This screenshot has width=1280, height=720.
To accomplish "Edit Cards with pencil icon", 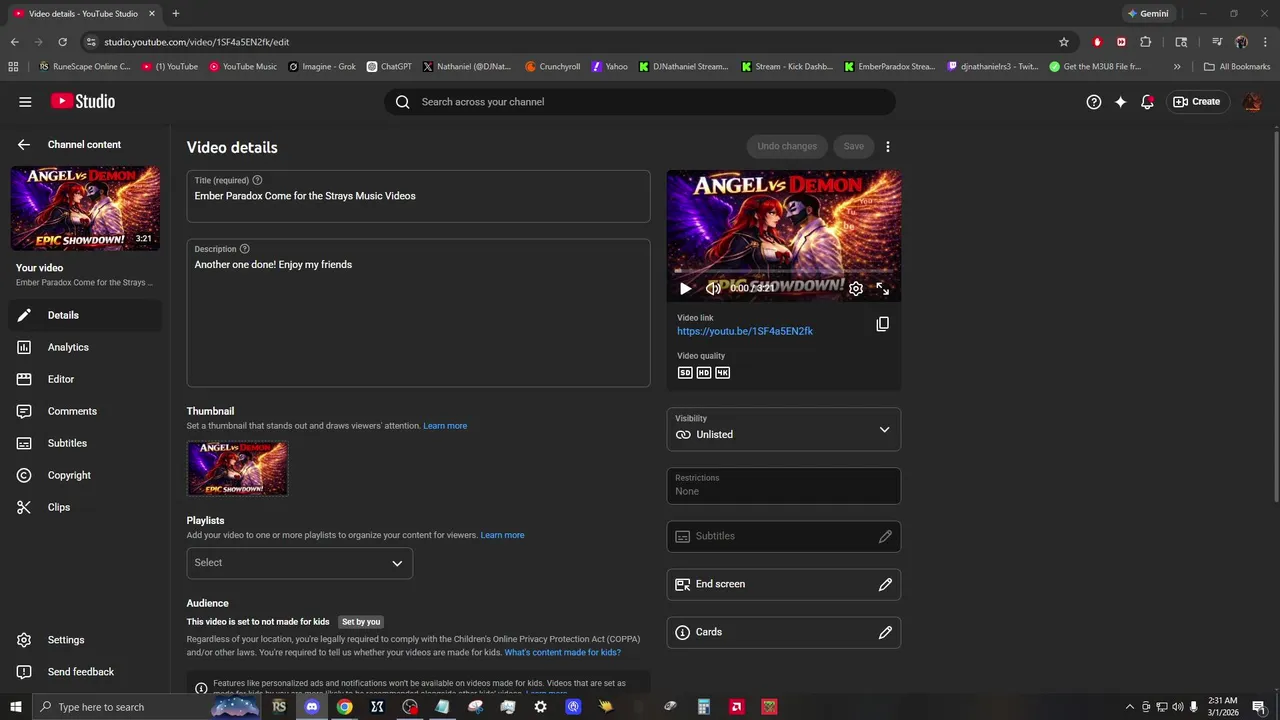I will (x=885, y=632).
